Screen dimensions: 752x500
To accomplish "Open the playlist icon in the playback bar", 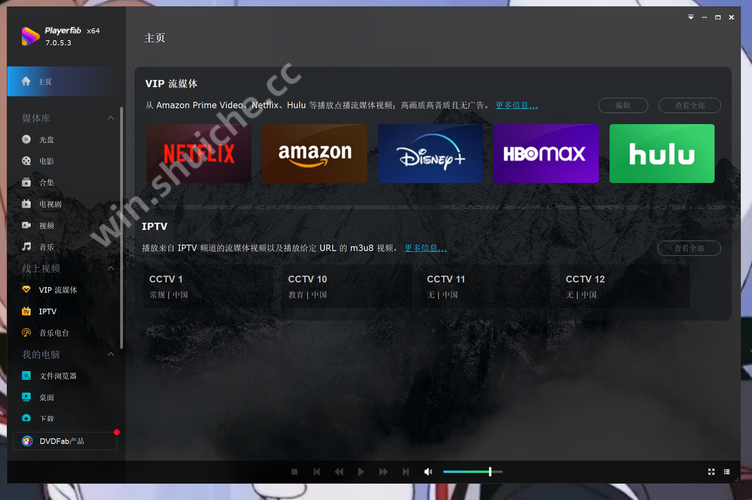I will click(727, 472).
